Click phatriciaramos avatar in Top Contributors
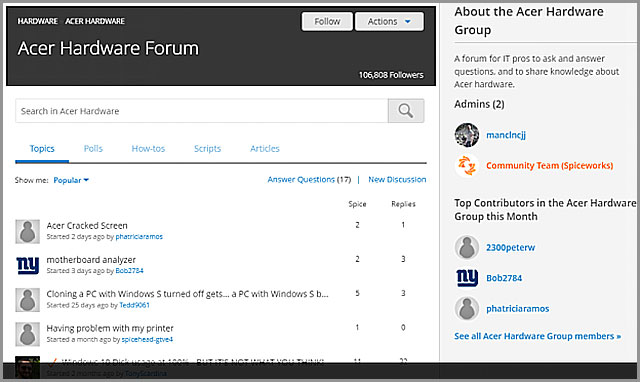This screenshot has height=382, width=640. point(467,309)
